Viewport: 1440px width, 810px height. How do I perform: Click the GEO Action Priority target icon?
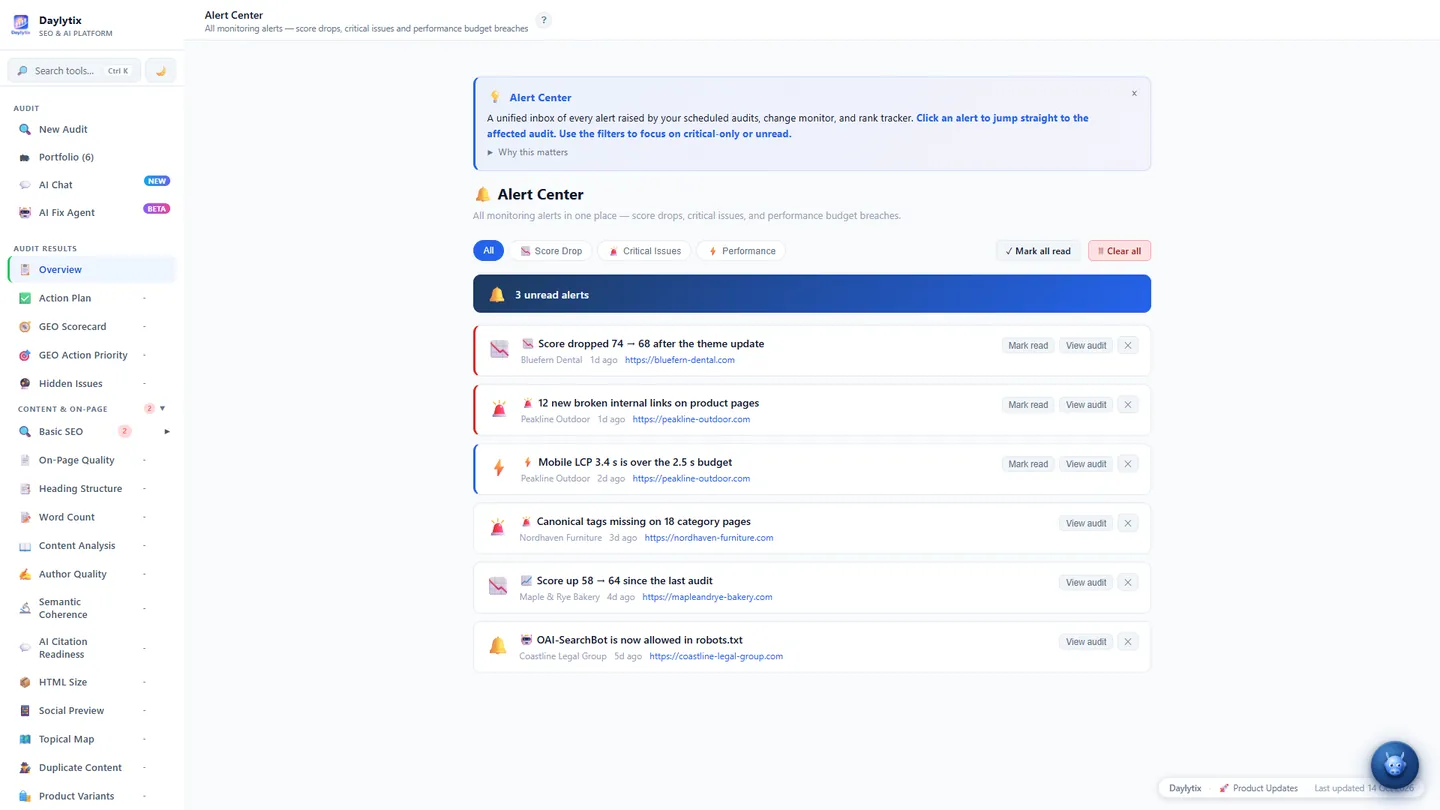[x=25, y=355]
